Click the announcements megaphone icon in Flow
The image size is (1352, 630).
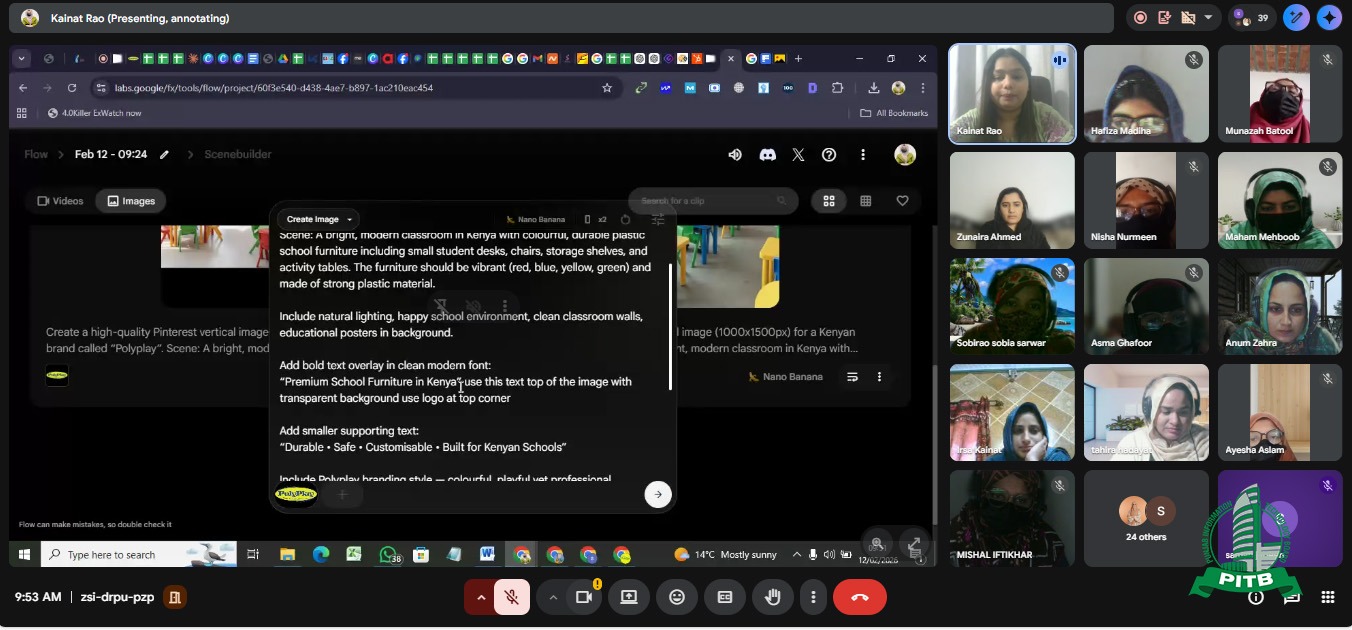click(x=735, y=155)
